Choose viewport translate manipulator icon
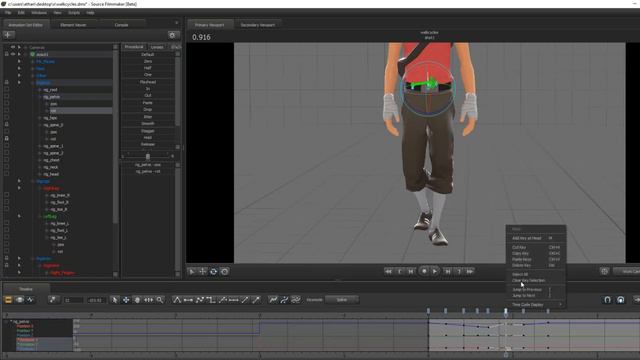Image resolution: width=640 pixels, height=360 pixels. (x=202, y=271)
